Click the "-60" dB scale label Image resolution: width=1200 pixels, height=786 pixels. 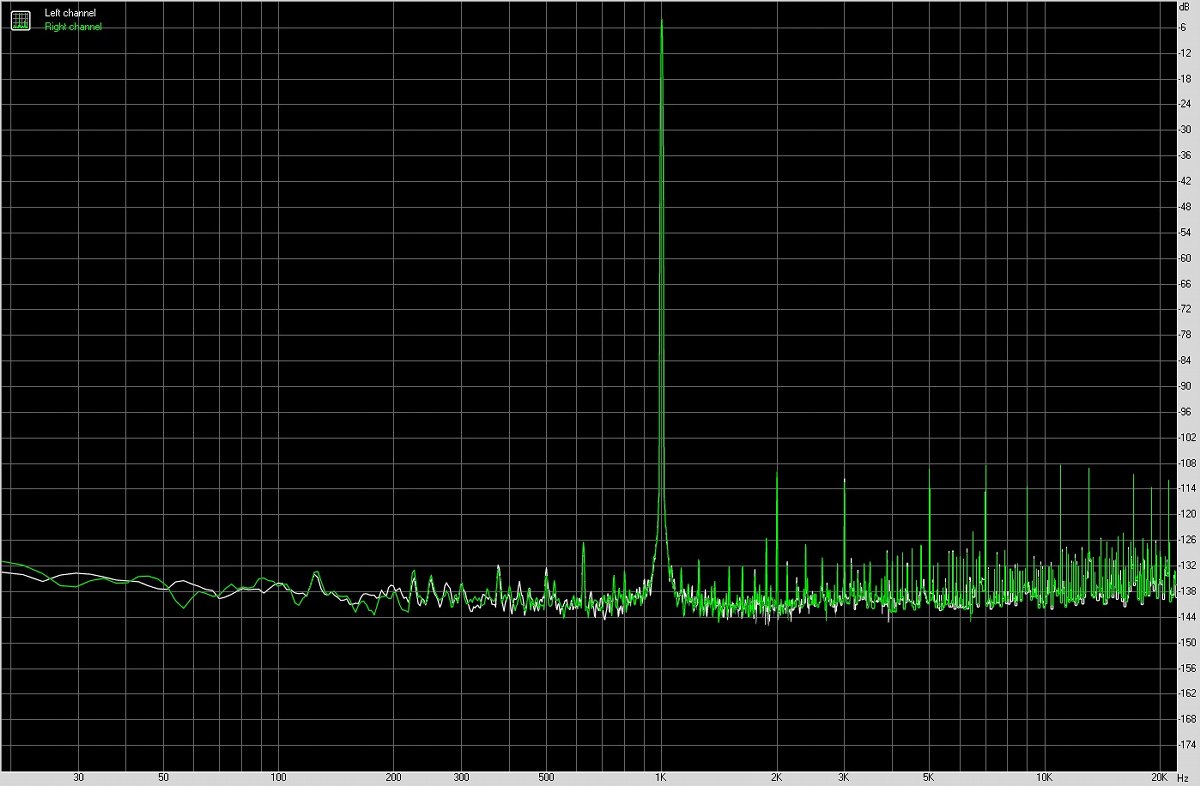click(1186, 258)
